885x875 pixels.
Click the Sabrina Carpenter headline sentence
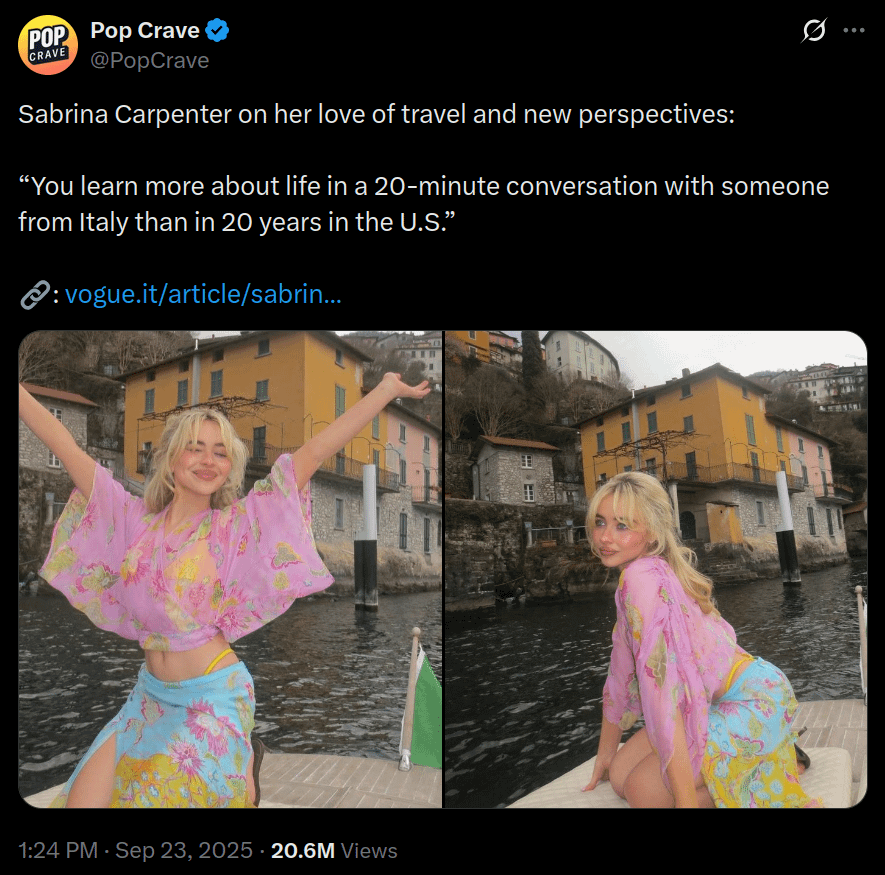coord(376,115)
